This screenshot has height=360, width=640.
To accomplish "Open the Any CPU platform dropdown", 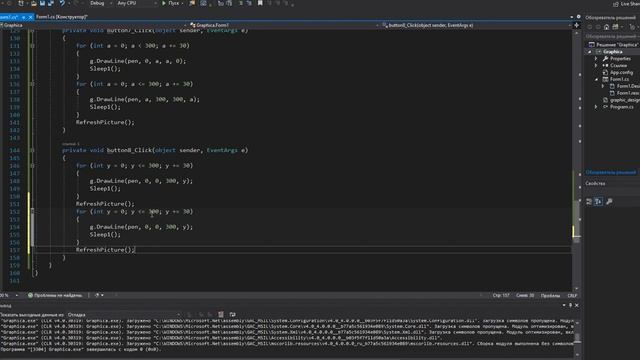I will [137, 3].
